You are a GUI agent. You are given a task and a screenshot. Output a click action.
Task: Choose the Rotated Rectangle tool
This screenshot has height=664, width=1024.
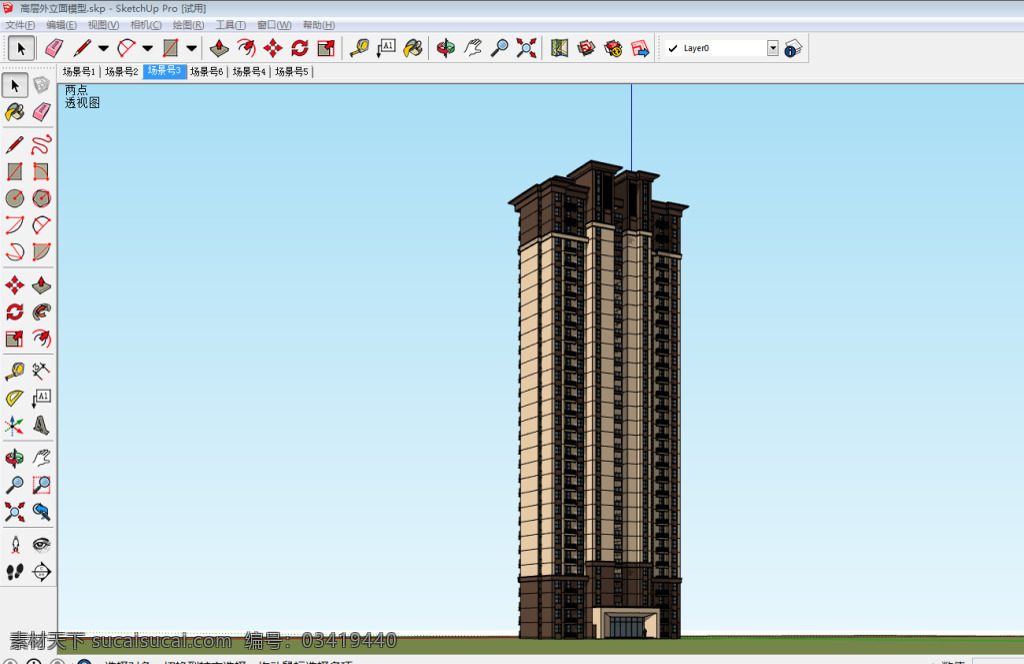[41, 172]
